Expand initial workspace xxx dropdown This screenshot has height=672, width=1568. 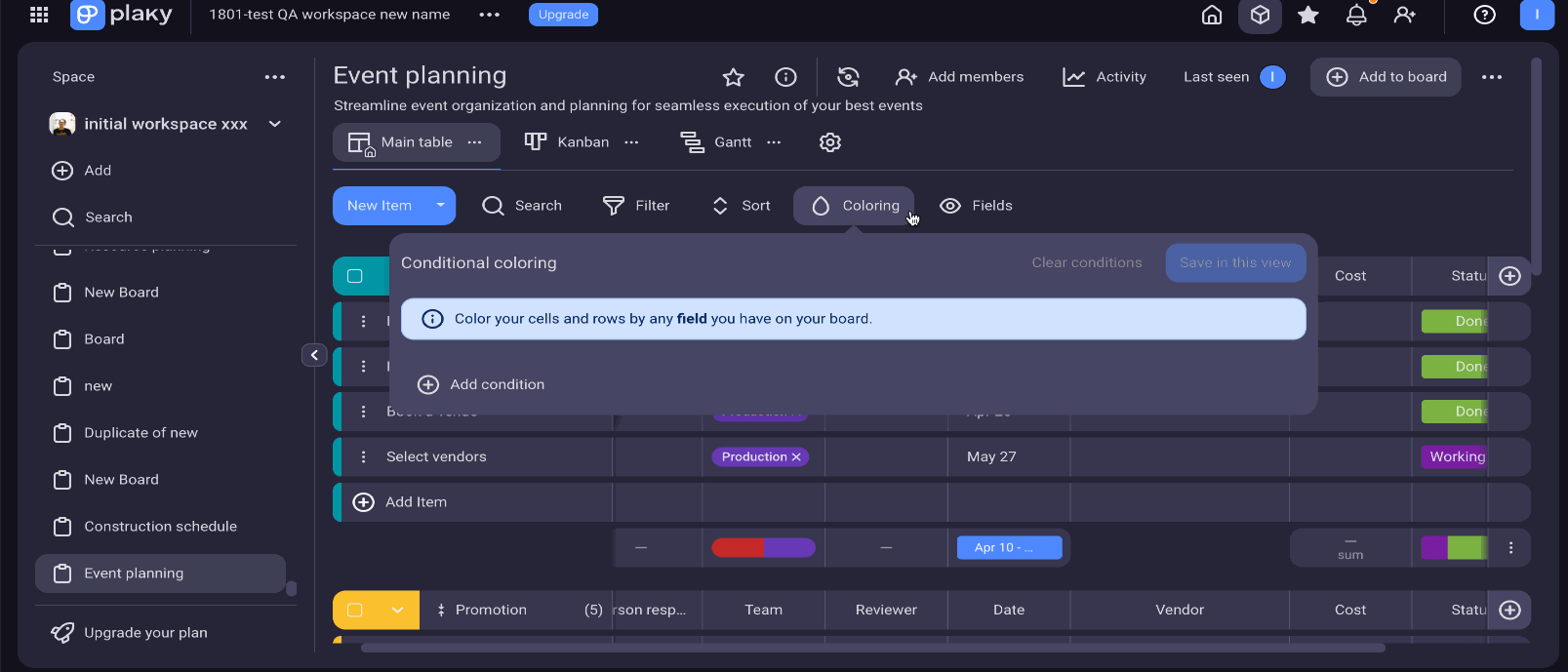(x=275, y=124)
